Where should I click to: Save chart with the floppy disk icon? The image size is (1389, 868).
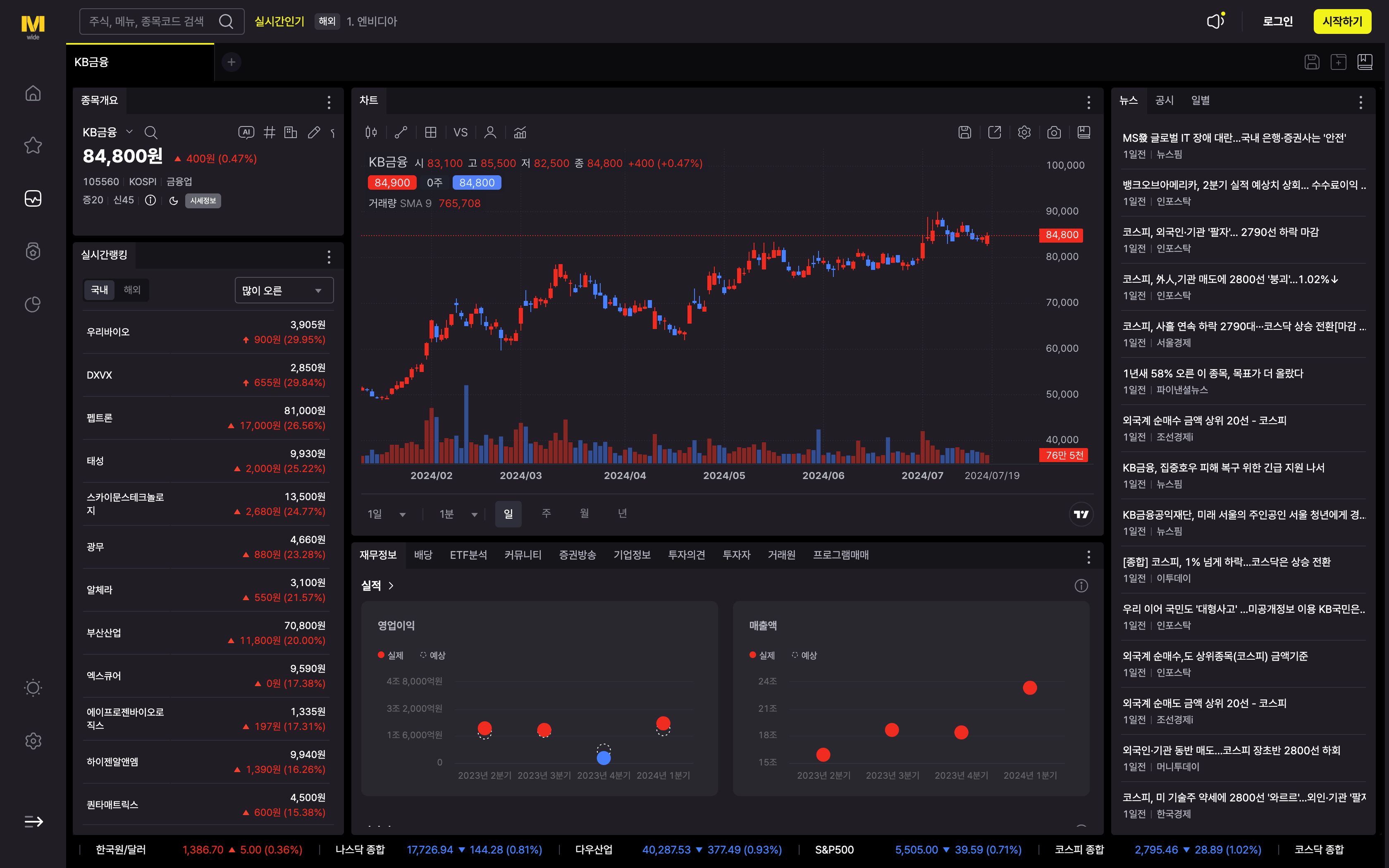(965, 133)
